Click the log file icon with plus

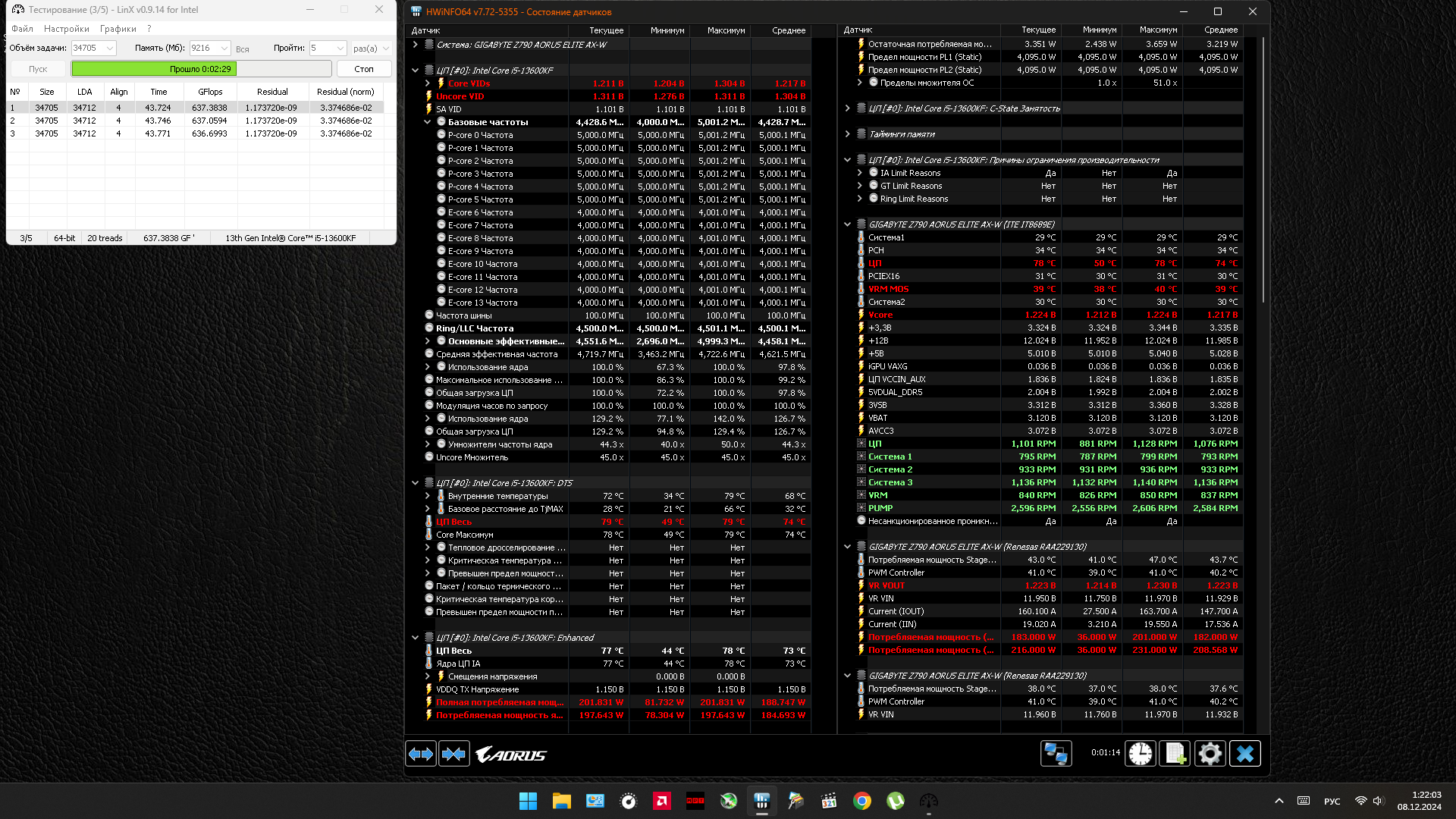[x=1175, y=753]
